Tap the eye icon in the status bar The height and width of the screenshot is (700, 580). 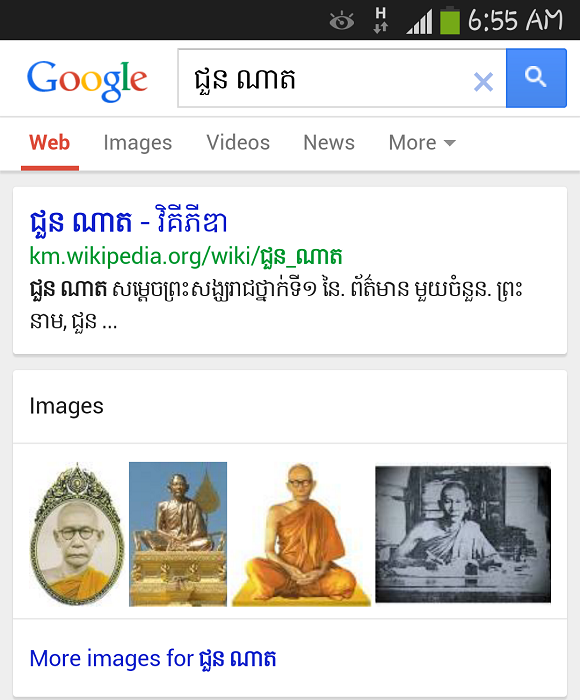342,21
